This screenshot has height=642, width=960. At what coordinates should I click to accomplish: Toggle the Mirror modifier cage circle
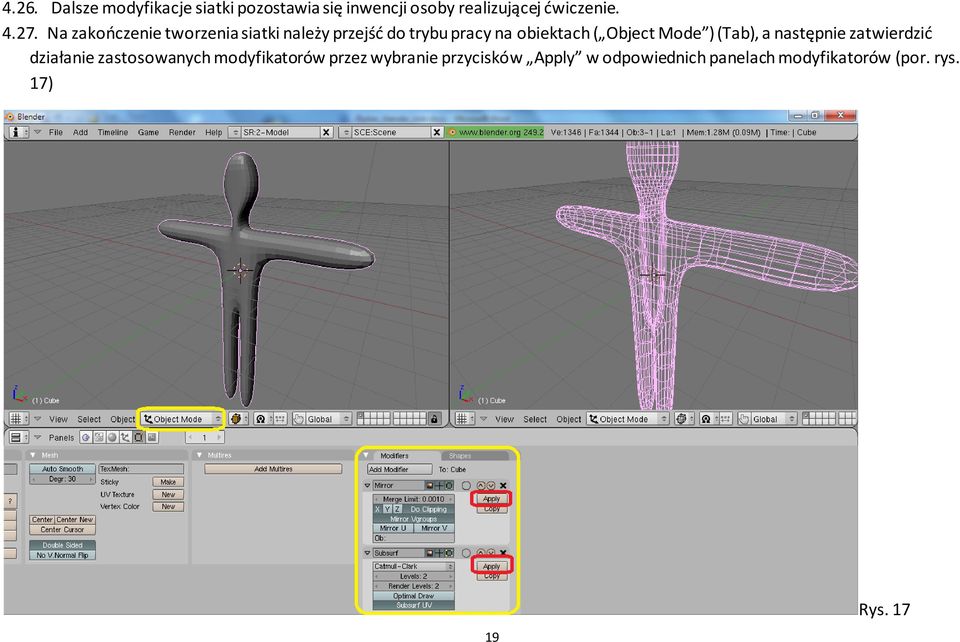click(466, 485)
